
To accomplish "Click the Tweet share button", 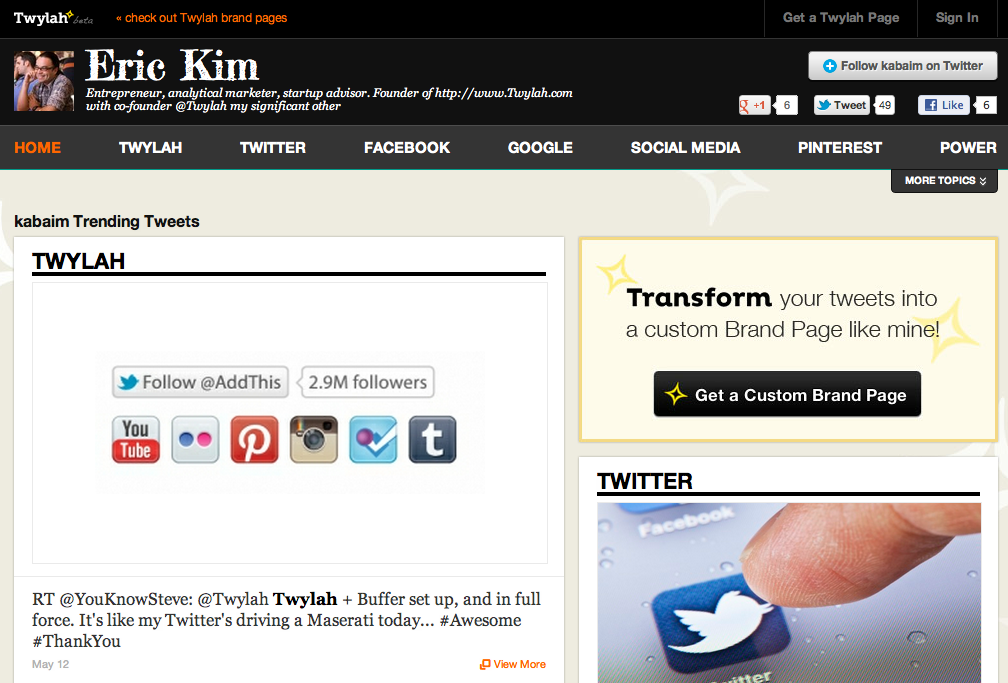I will (842, 105).
